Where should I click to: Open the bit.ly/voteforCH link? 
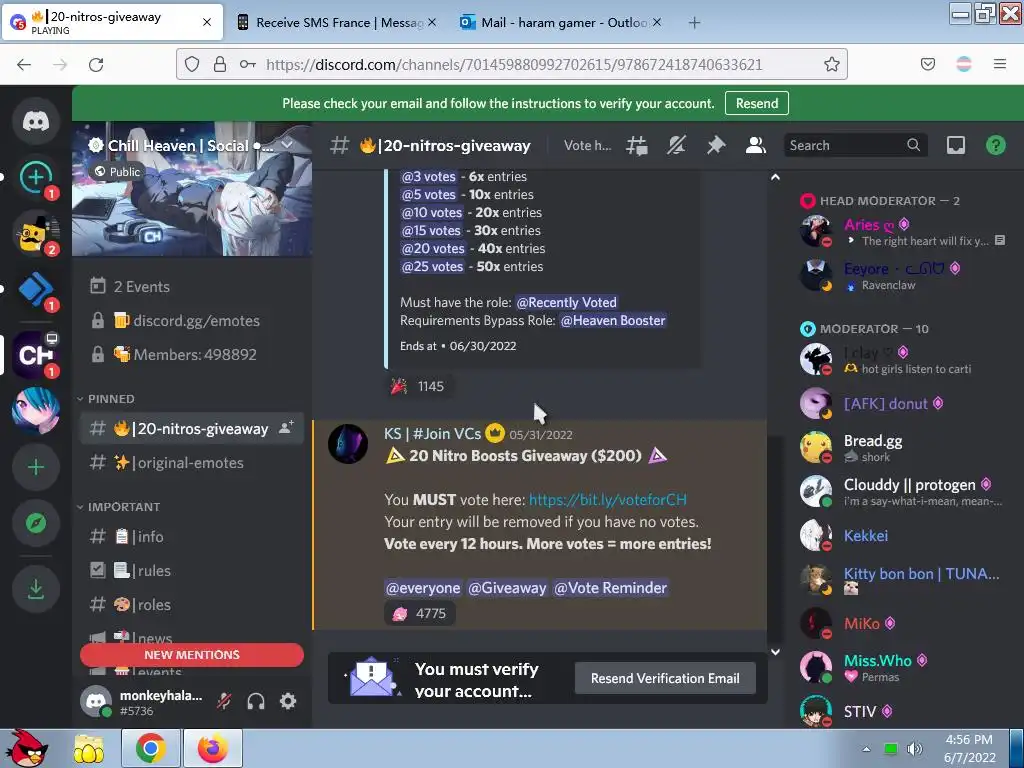pyautogui.click(x=607, y=500)
